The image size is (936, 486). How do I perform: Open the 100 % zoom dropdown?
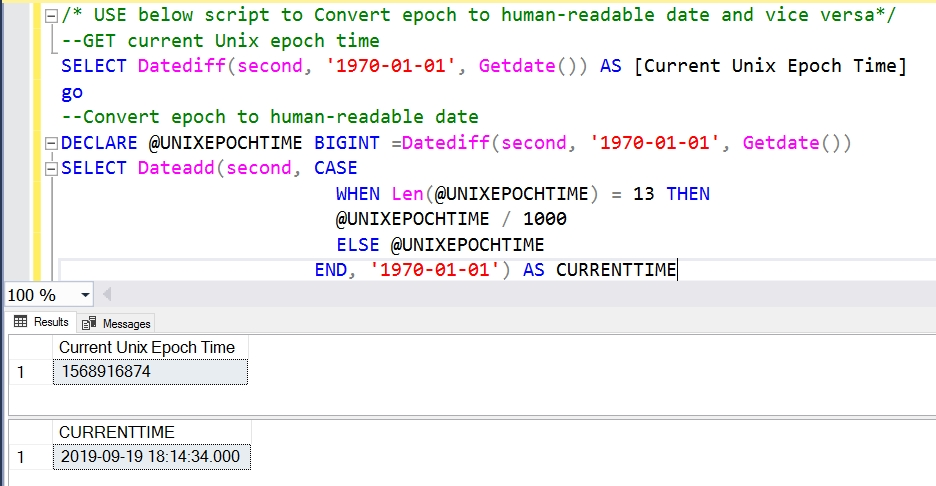(85, 295)
